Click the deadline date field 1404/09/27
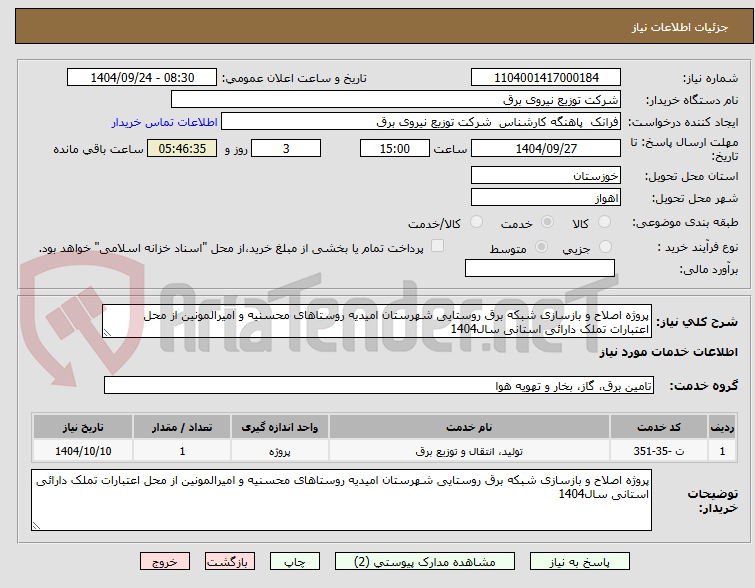Viewport: 755px width, 588px height. pos(546,148)
